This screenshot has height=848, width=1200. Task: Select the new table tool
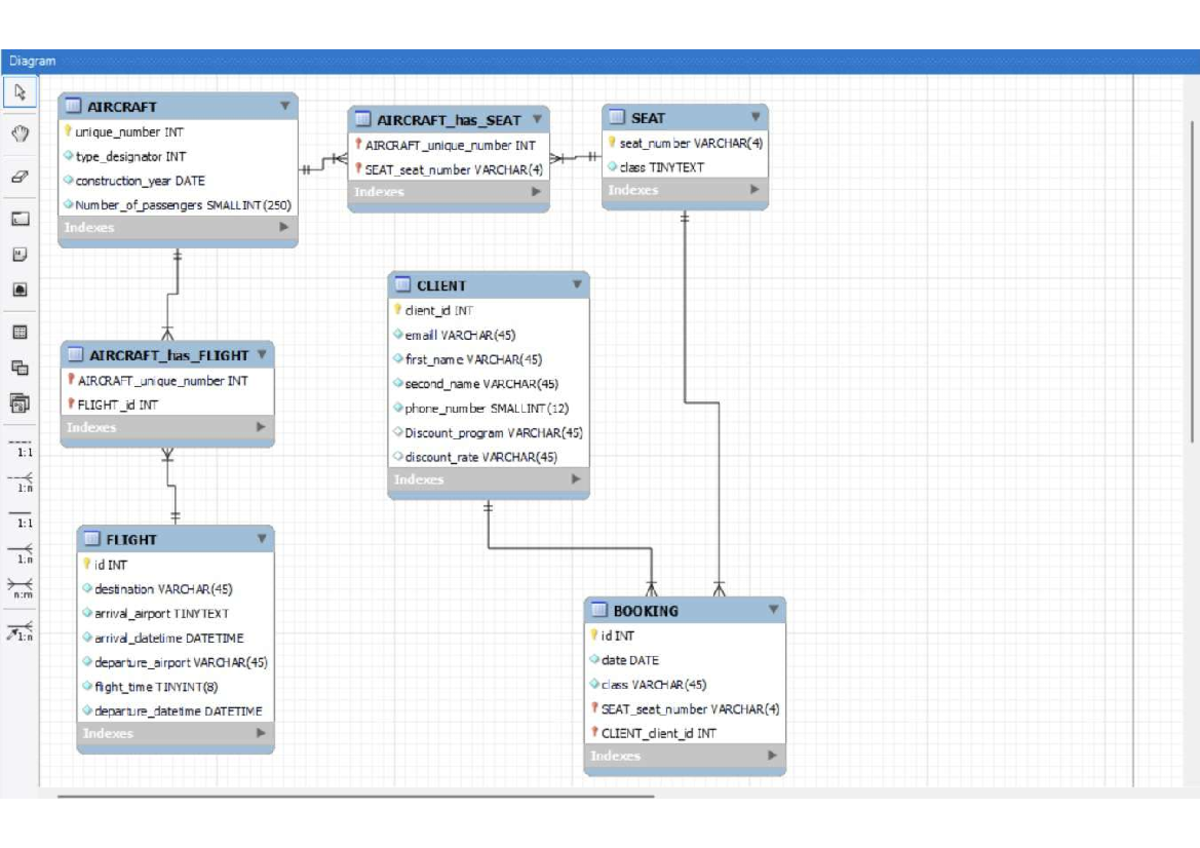click(x=19, y=332)
